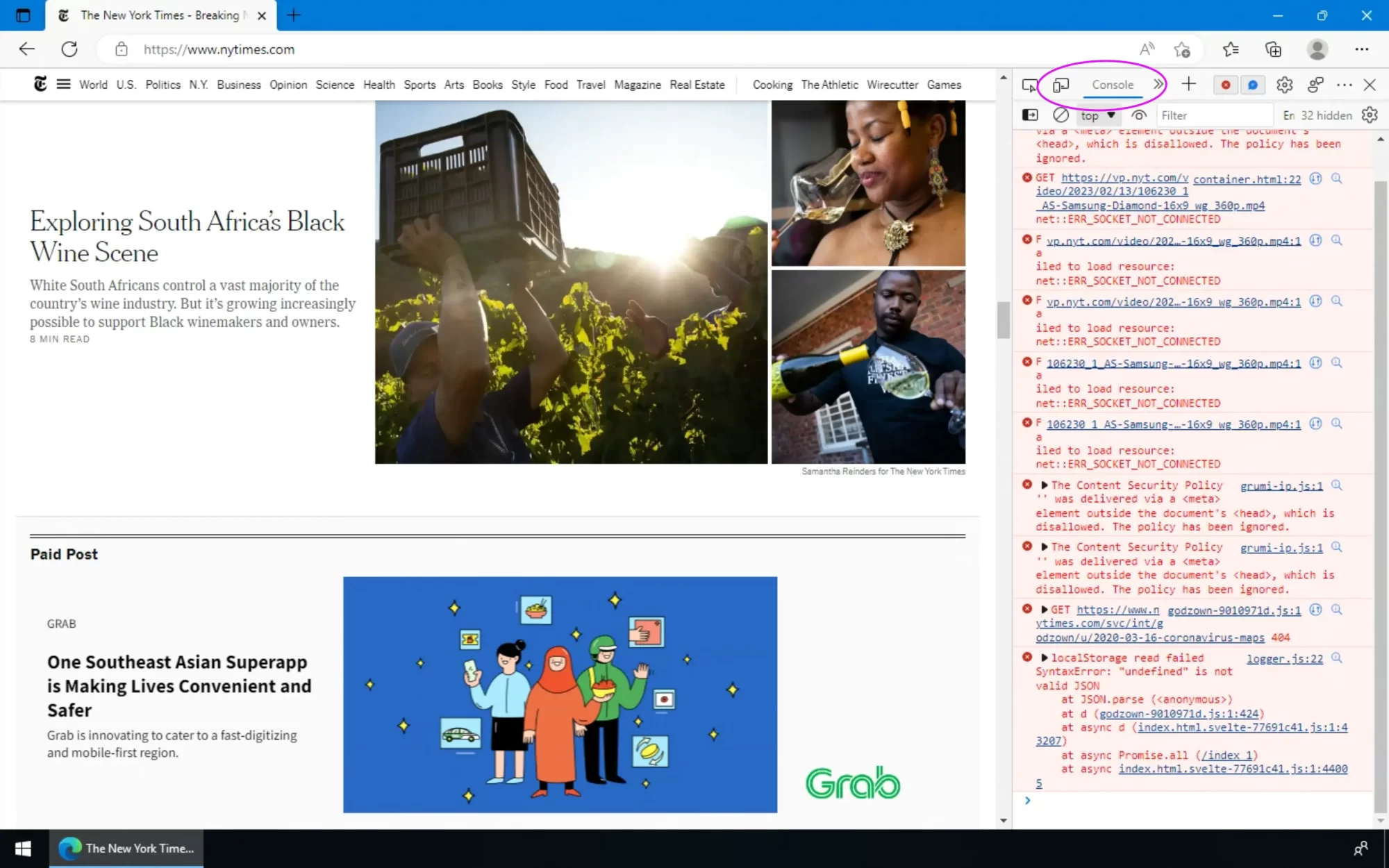The image size is (1389, 868).
Task: Click the more options ellipsis icon in DevTools toolbar
Action: point(1344,84)
